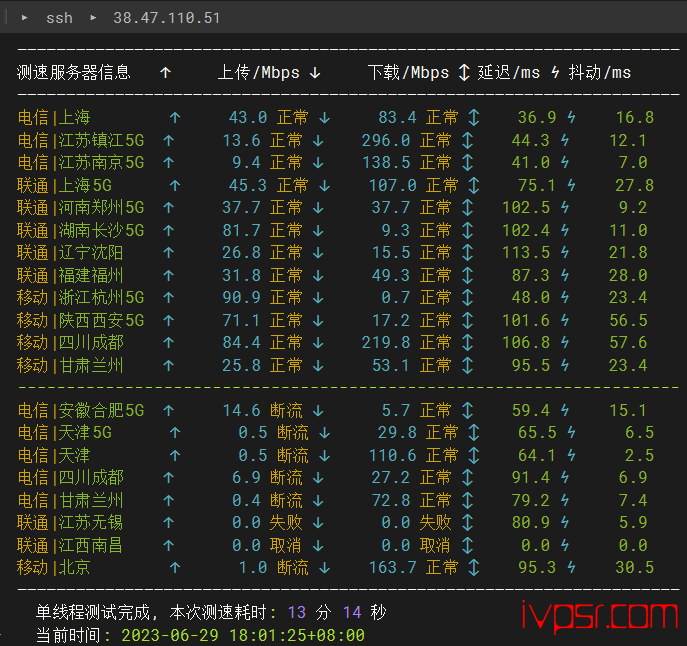Click download value 219.8 for 移动四川成都
The height and width of the screenshot is (646, 687).
[x=386, y=343]
